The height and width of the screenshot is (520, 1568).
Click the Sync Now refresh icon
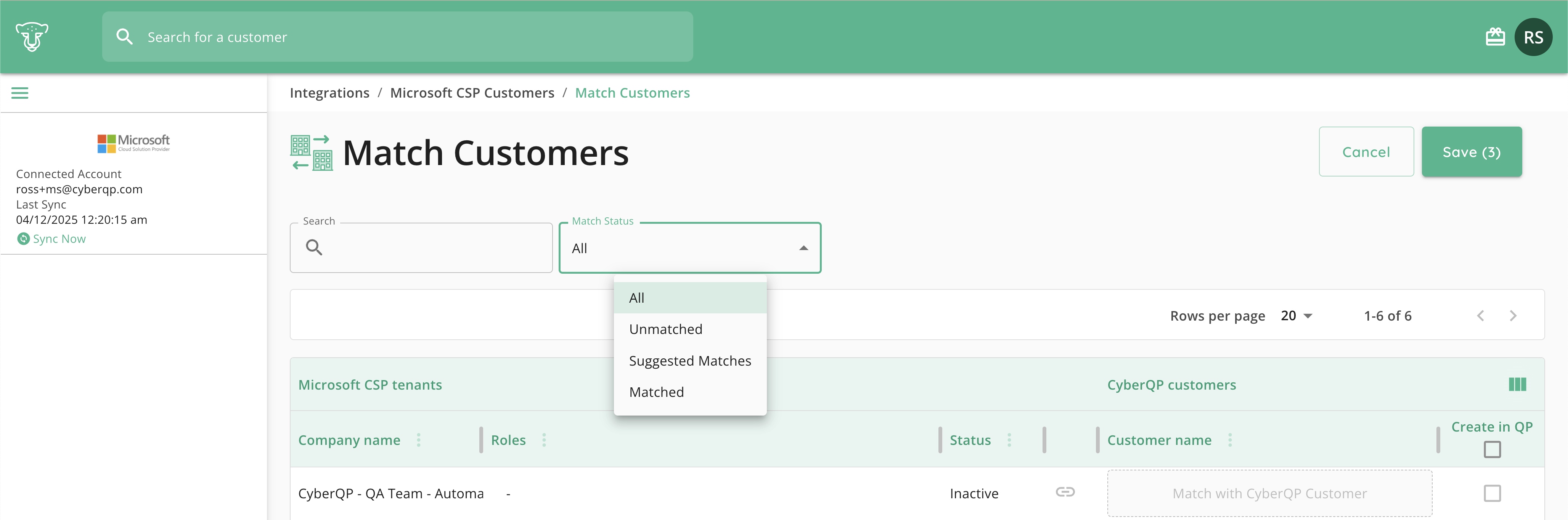click(x=23, y=239)
